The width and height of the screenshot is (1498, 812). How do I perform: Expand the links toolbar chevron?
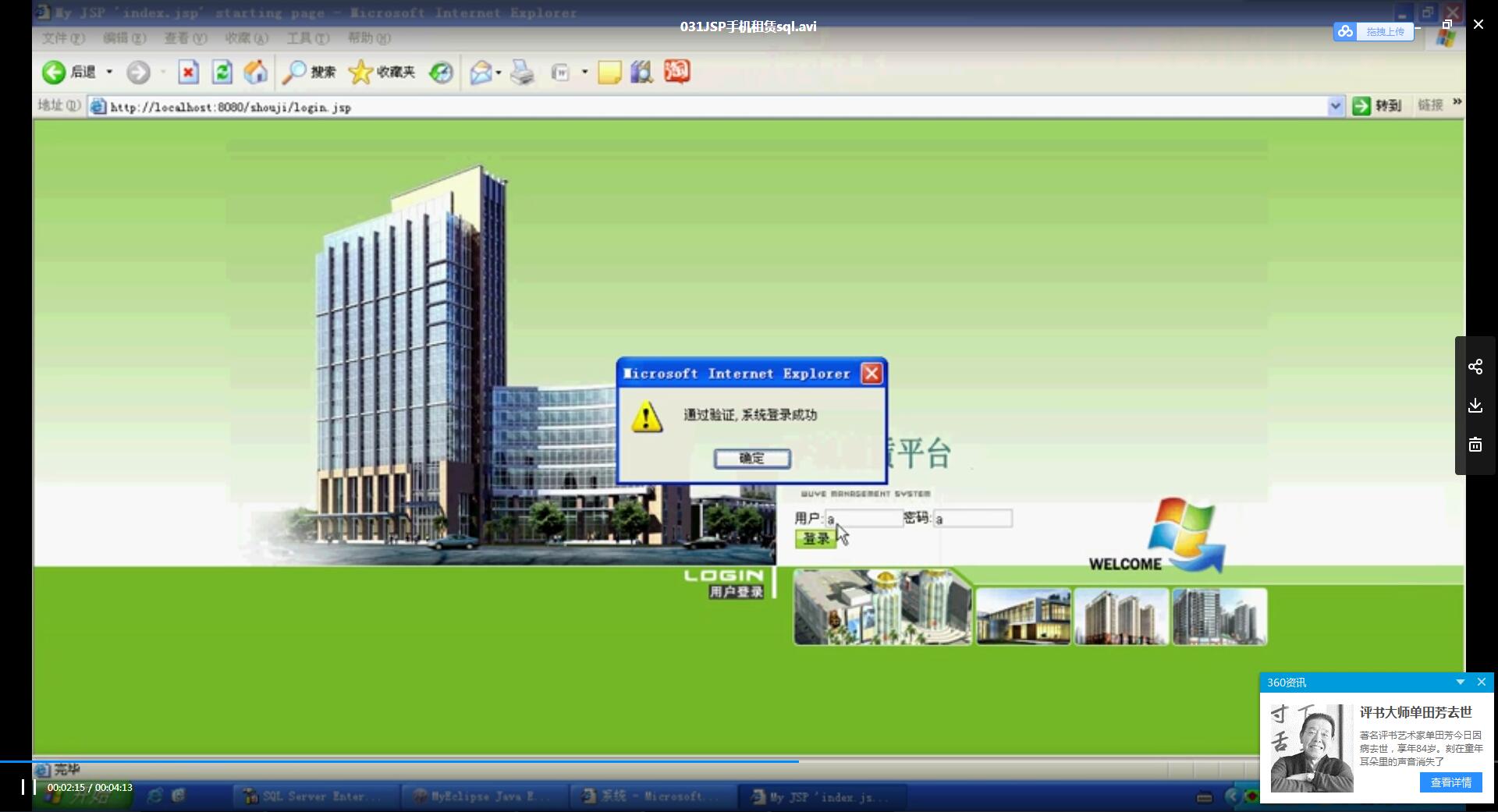(1457, 102)
